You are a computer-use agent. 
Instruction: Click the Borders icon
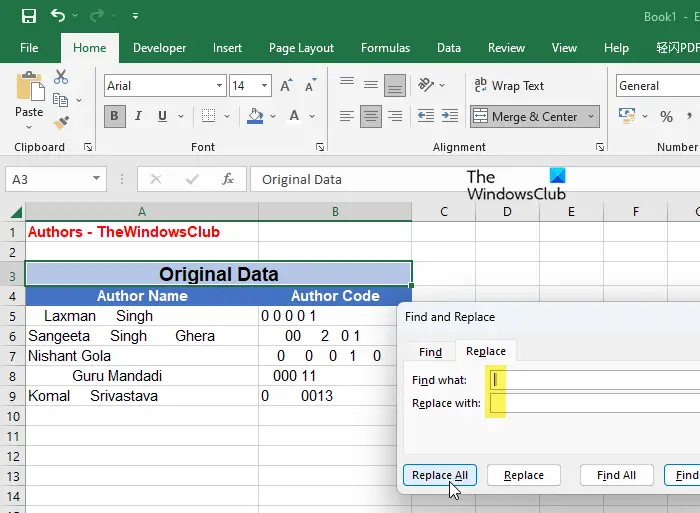(x=208, y=116)
